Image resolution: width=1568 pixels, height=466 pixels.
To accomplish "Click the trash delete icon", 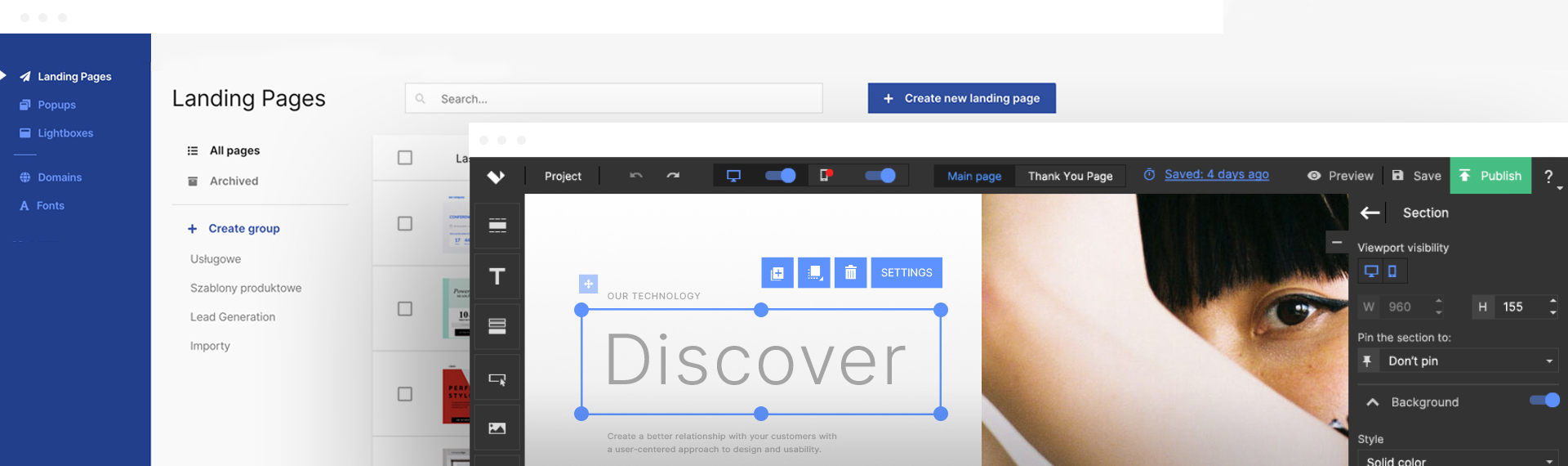I will (850, 272).
